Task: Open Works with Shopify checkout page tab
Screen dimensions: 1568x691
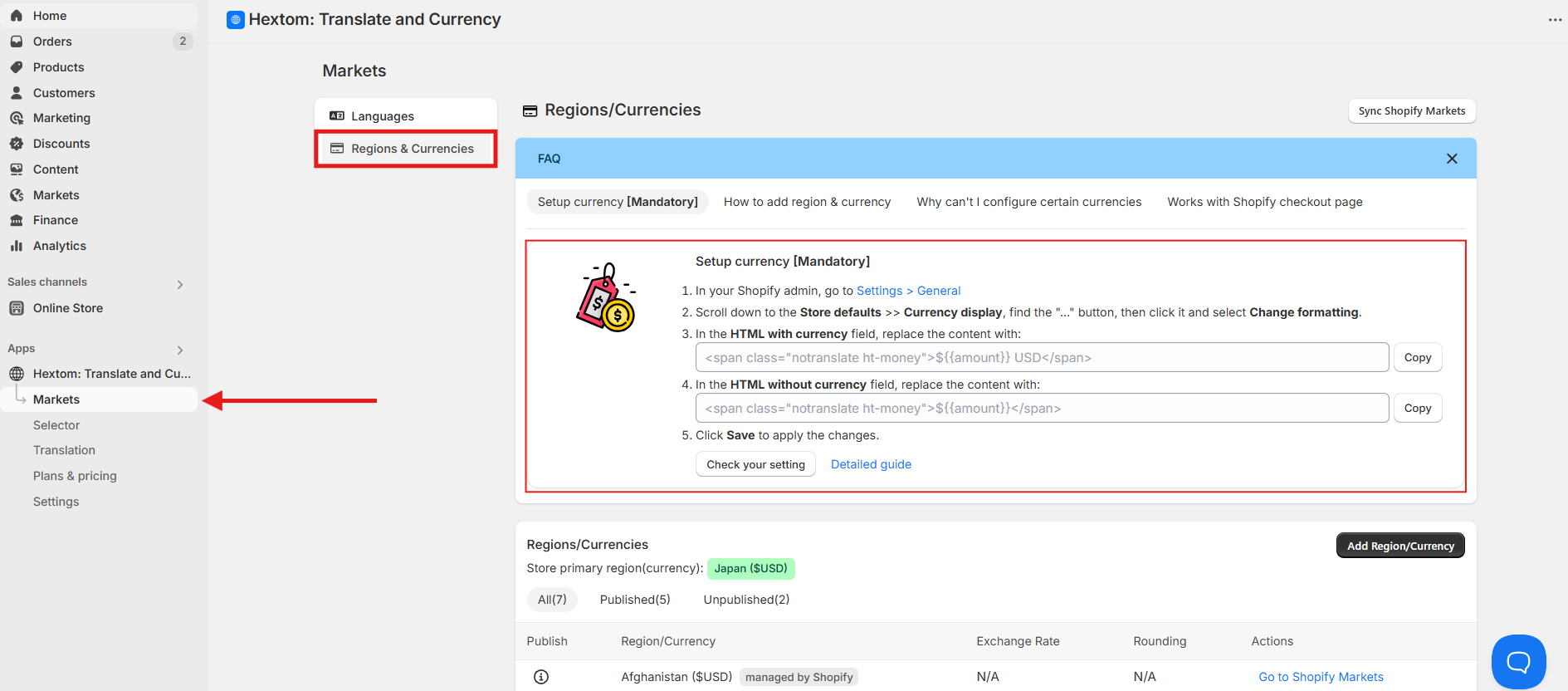Action: pos(1265,202)
